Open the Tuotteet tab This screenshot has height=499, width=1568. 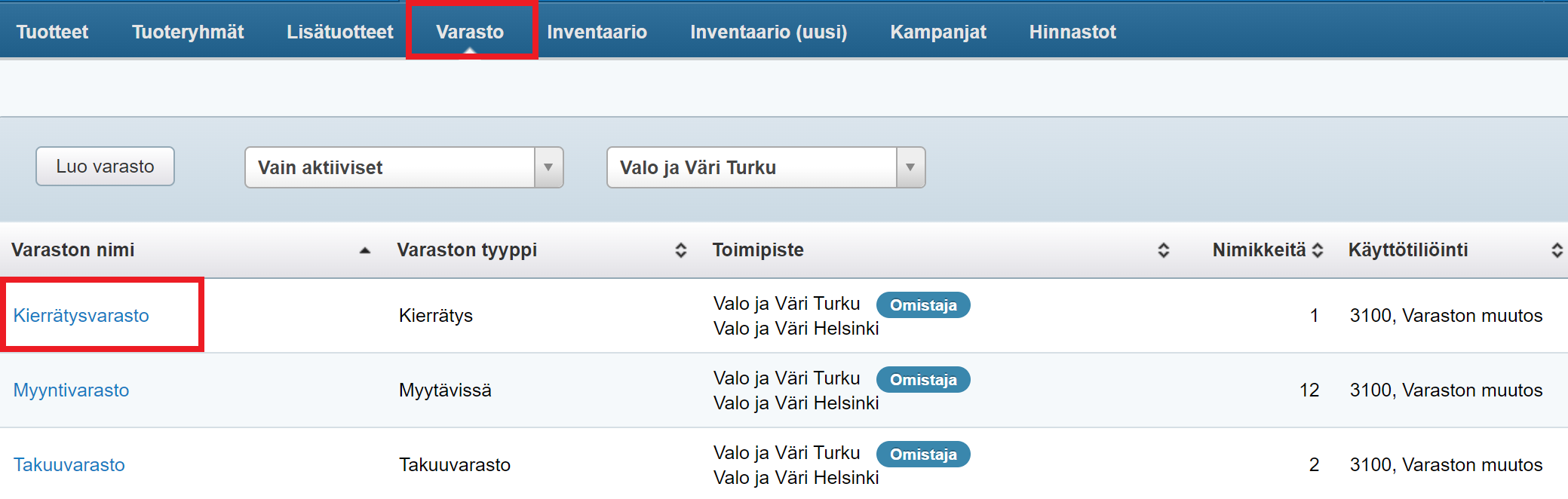tap(52, 32)
